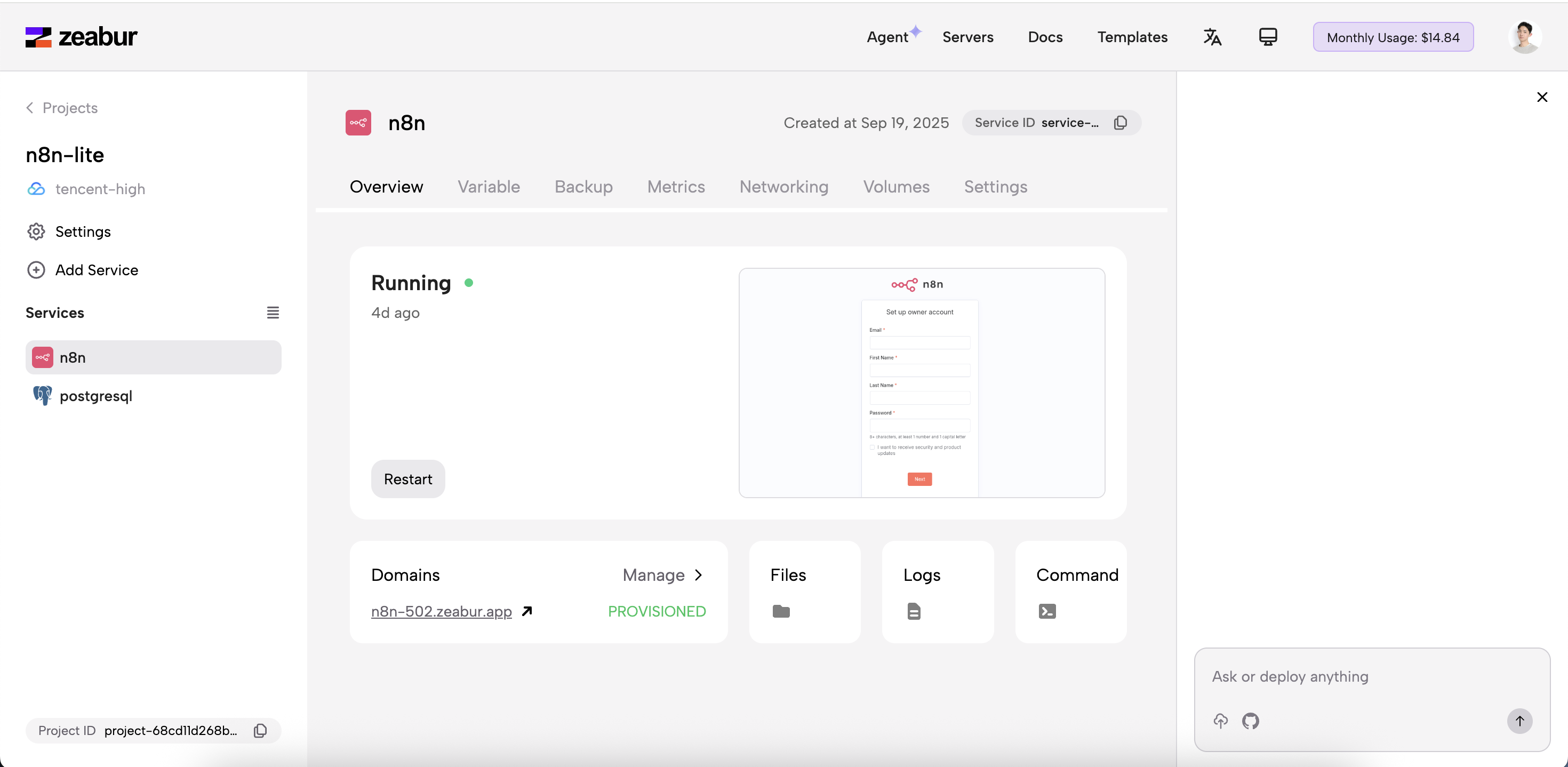Click the cloud upload icon in chat box
1568x767 pixels.
point(1220,721)
